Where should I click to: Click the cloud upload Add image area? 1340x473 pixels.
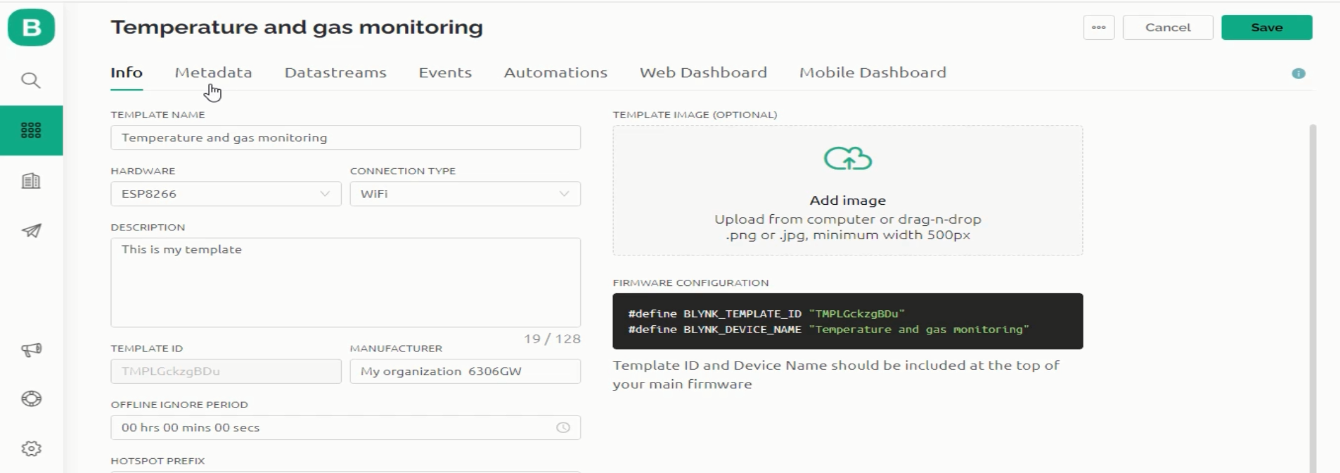click(x=848, y=190)
